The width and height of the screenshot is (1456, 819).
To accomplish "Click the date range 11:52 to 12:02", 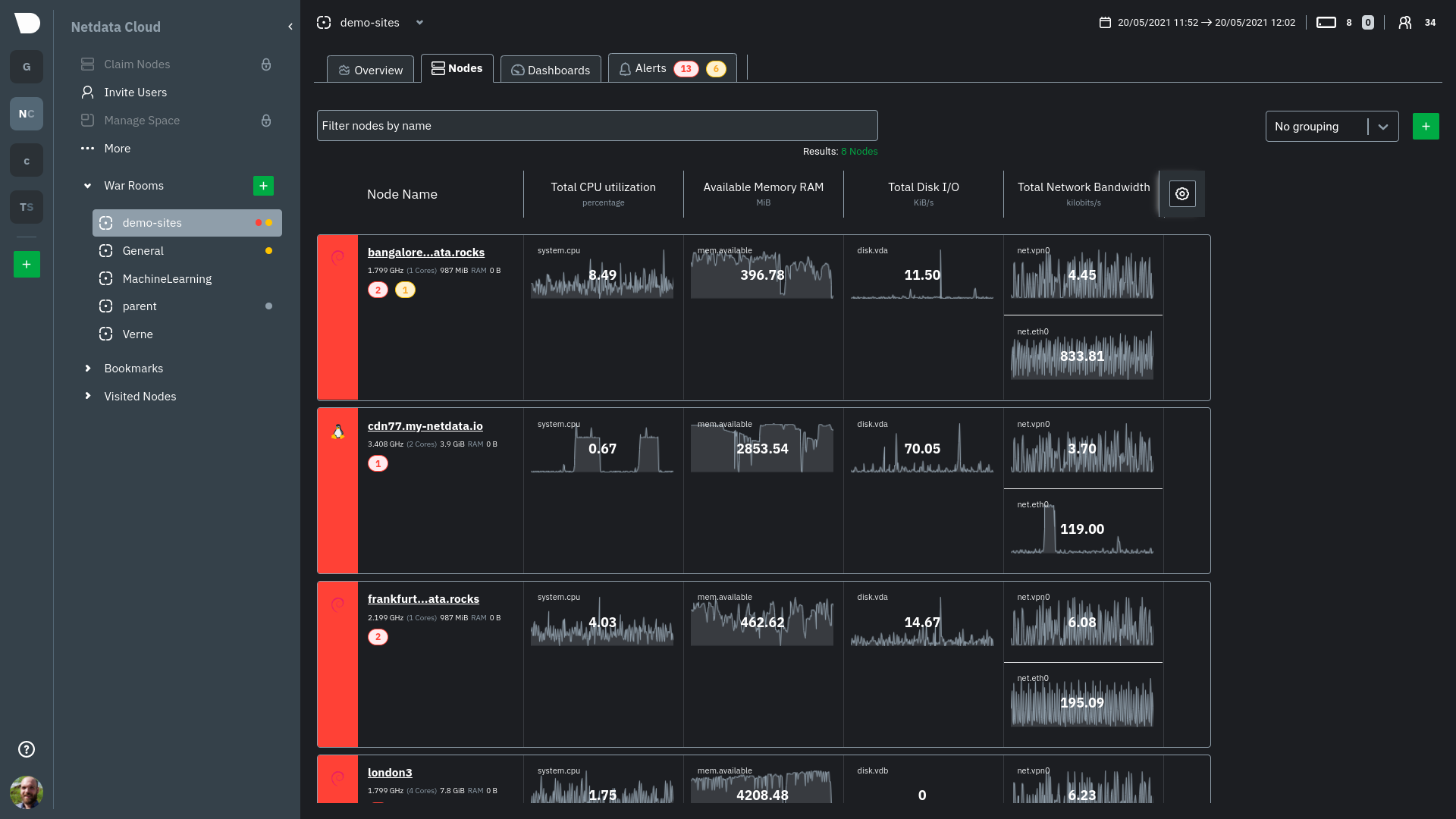I will [1207, 23].
